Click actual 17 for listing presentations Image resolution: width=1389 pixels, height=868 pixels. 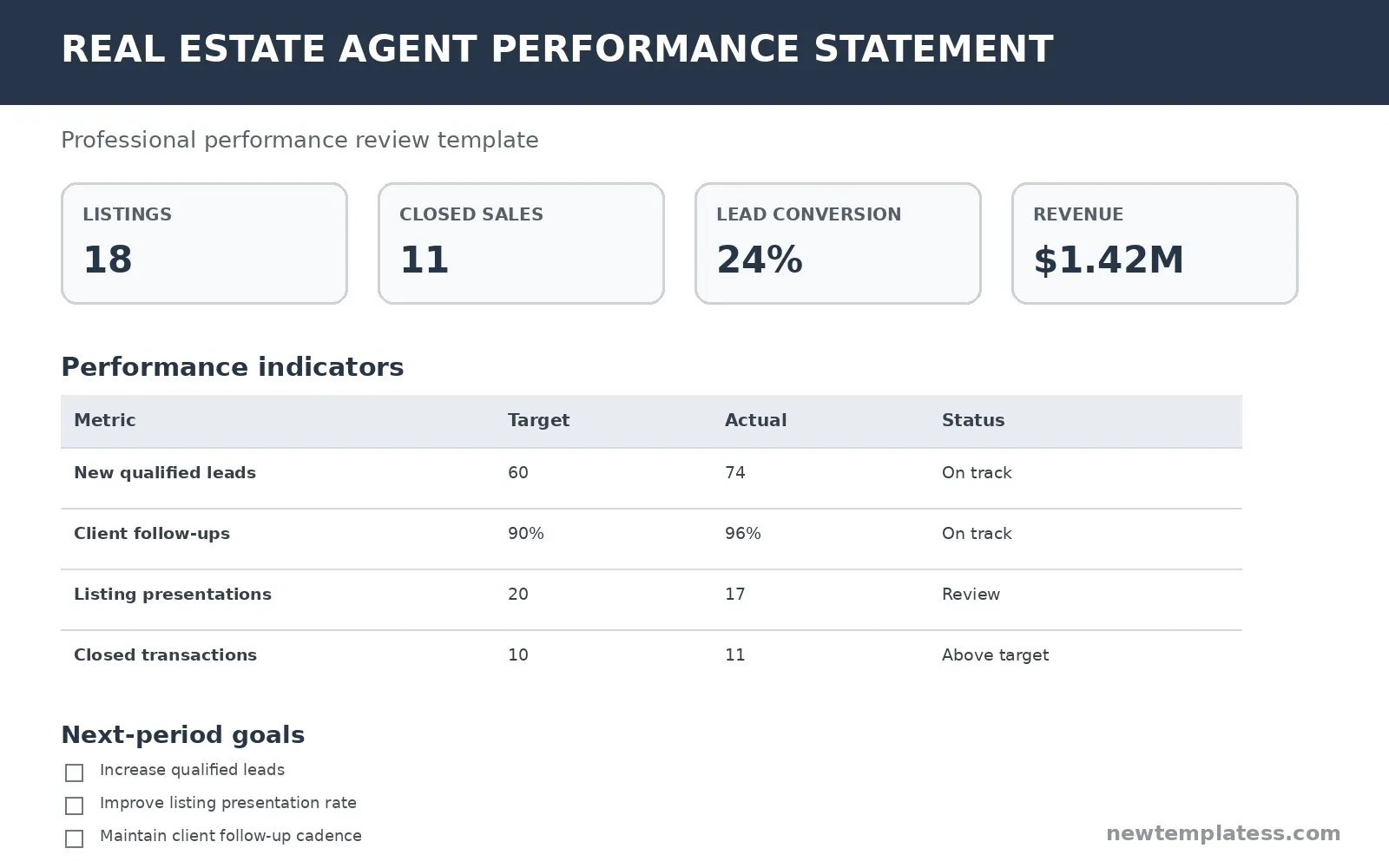[735, 595]
